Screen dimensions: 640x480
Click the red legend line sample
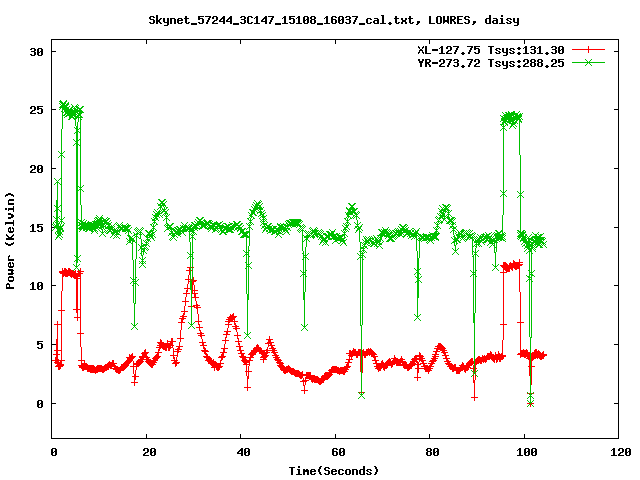pos(588,50)
